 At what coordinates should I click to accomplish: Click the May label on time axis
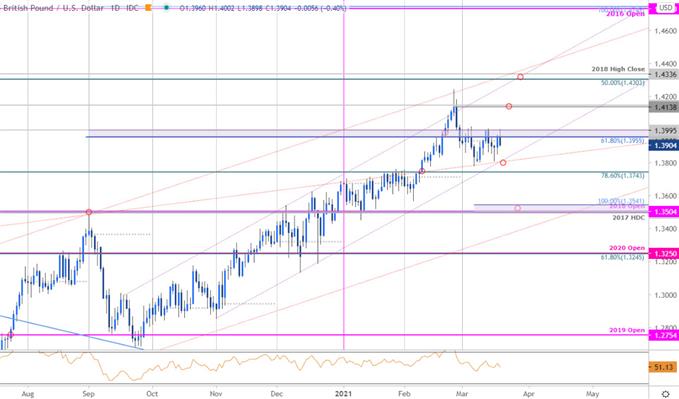click(592, 394)
